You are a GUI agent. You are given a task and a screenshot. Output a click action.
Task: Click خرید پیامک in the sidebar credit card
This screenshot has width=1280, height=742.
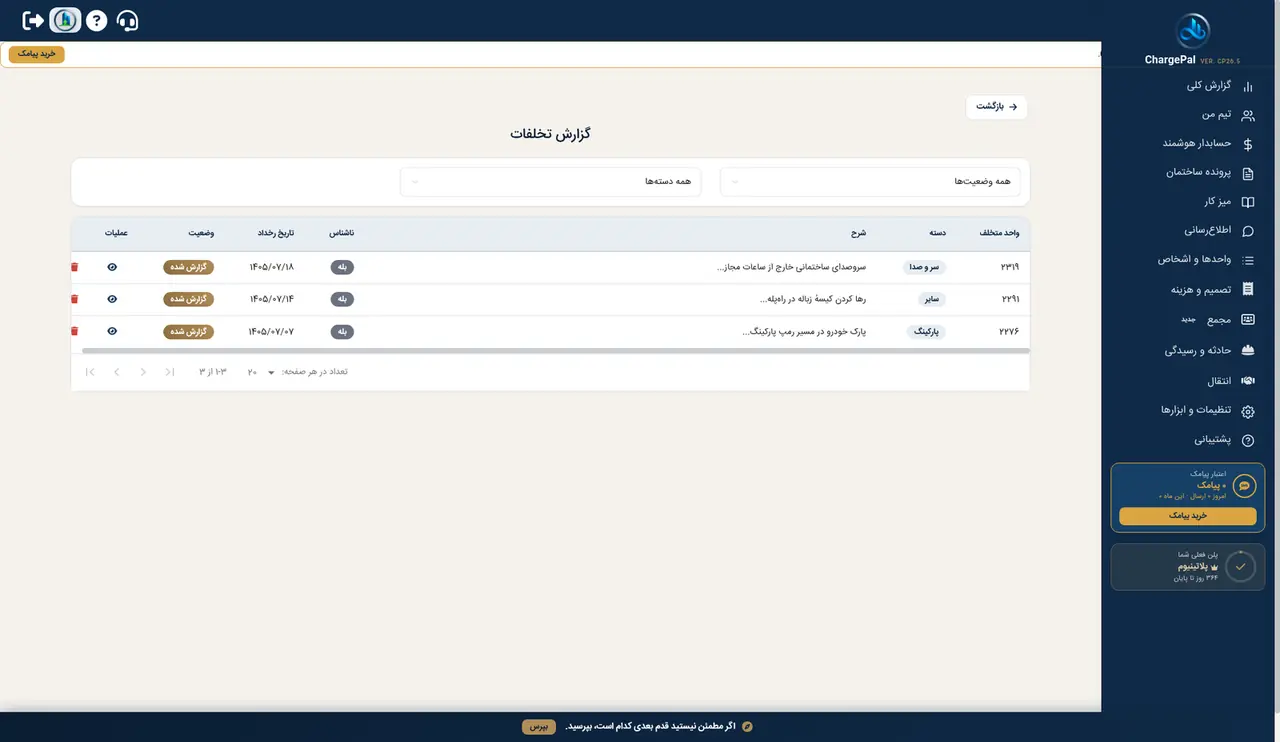(x=1188, y=516)
